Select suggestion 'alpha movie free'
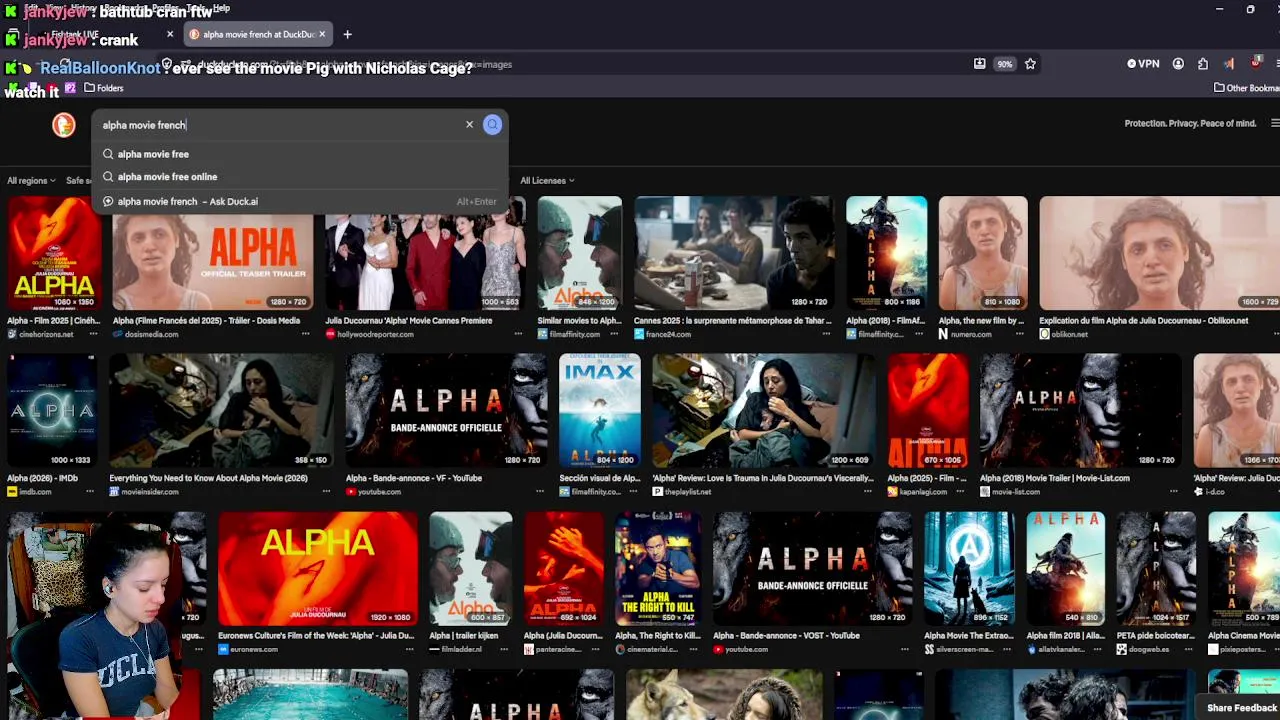Viewport: 1280px width, 720px height. (x=153, y=154)
